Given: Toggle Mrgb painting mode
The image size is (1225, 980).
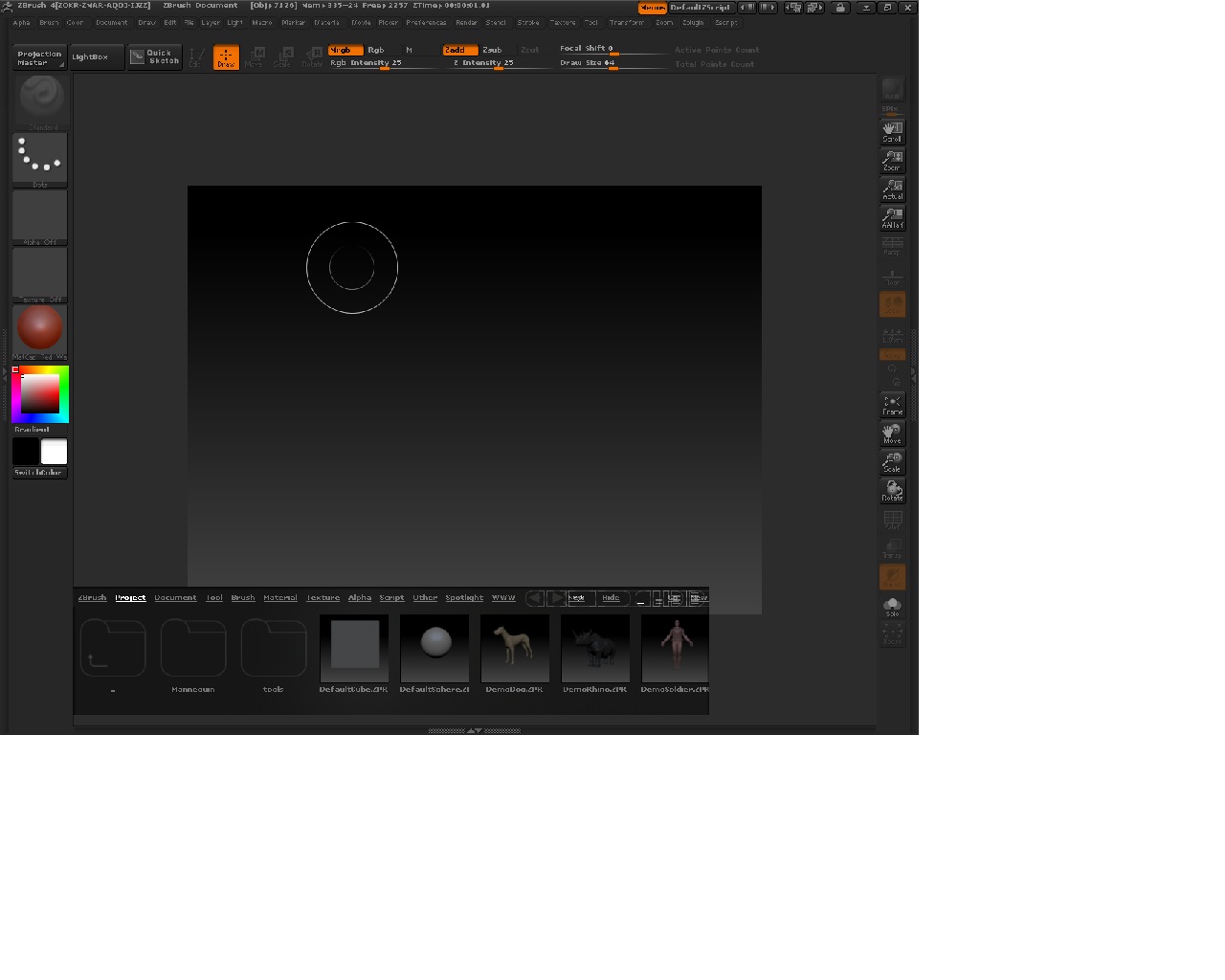Looking at the screenshot, I should click(345, 50).
